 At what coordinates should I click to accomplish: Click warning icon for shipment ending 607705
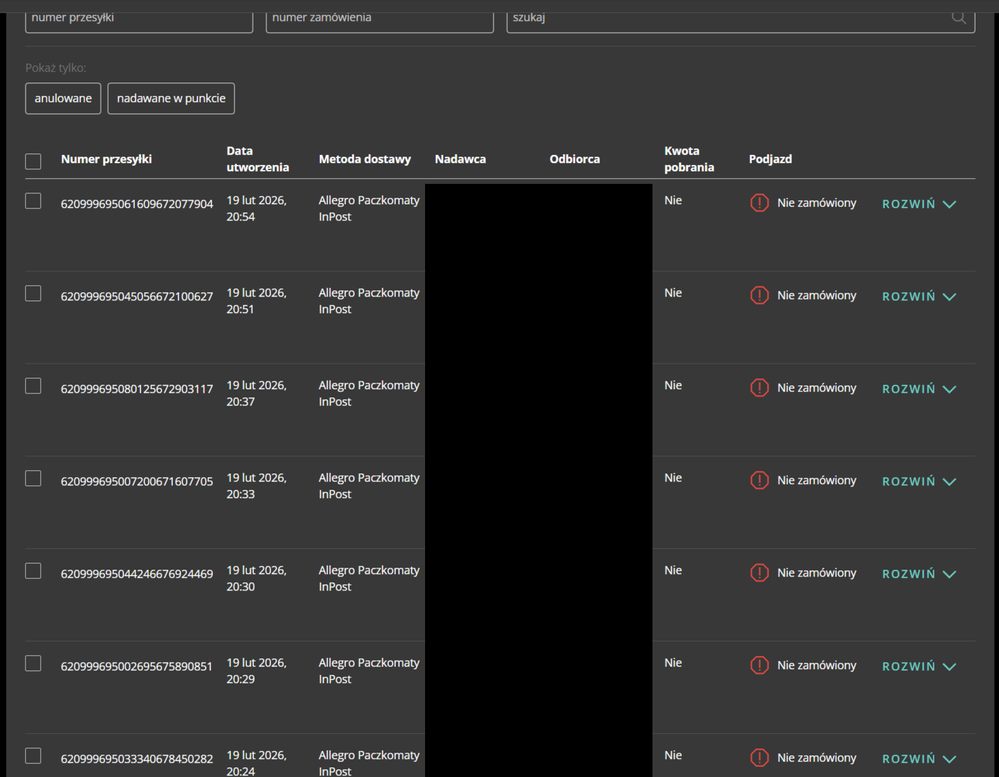tap(759, 481)
